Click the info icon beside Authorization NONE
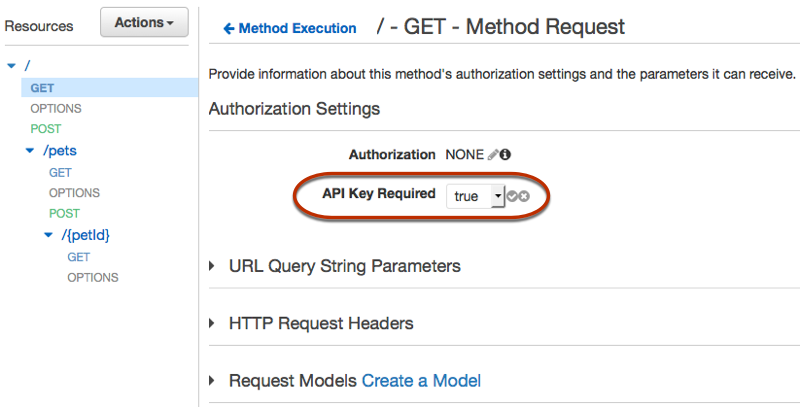 (x=505, y=155)
